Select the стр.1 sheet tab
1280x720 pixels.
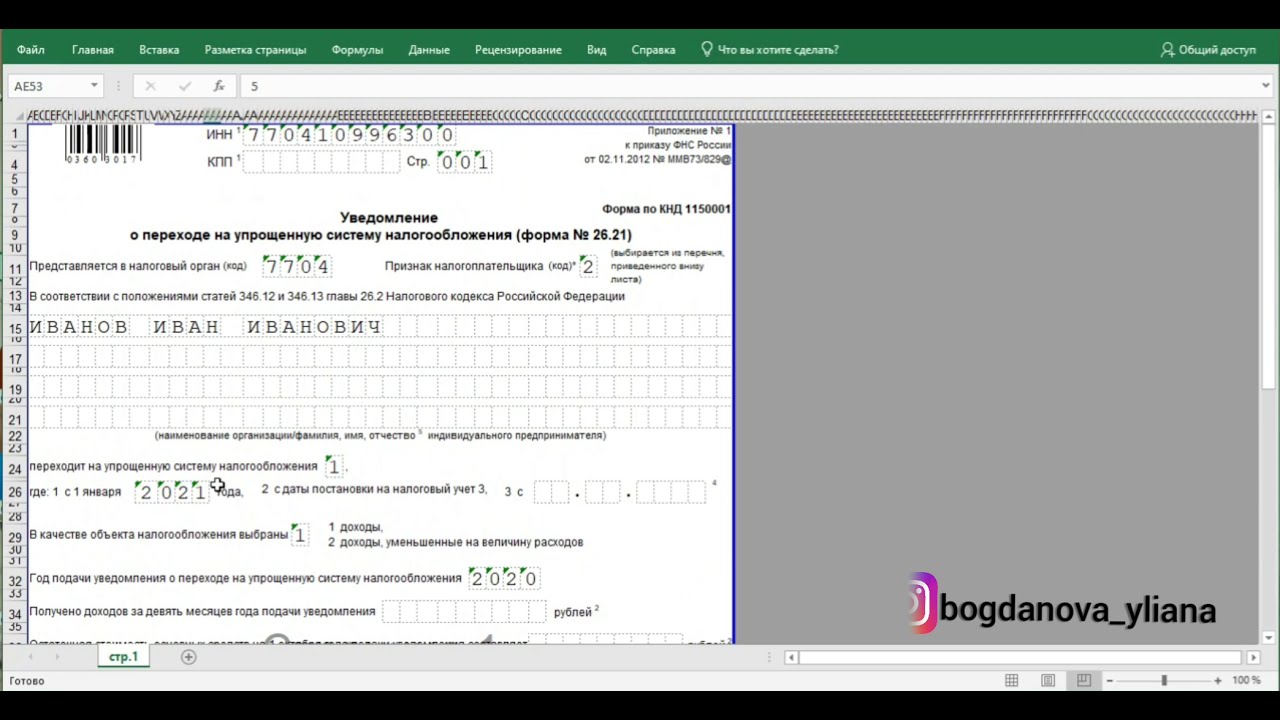pos(123,657)
